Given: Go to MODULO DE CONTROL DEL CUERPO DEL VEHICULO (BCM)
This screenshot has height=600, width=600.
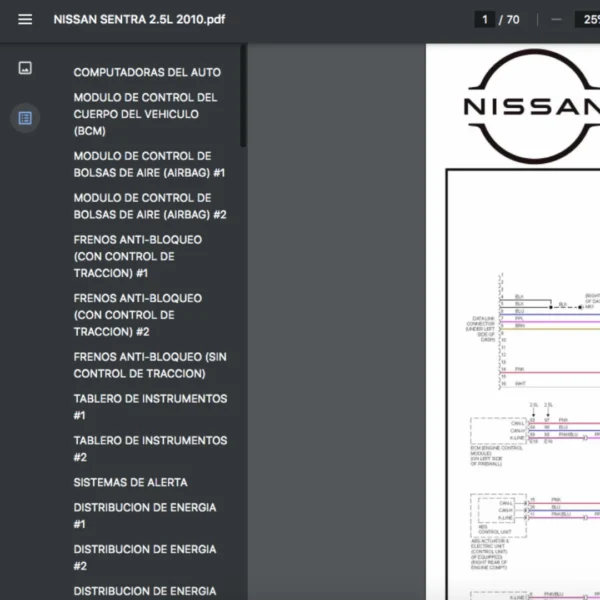Looking at the screenshot, I should point(145,114).
